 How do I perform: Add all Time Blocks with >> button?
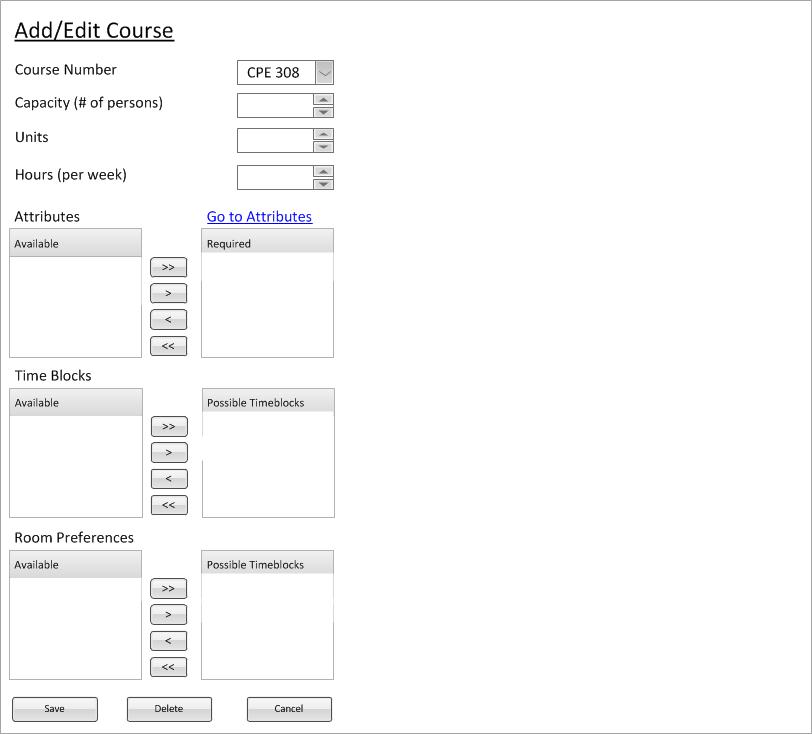click(169, 426)
